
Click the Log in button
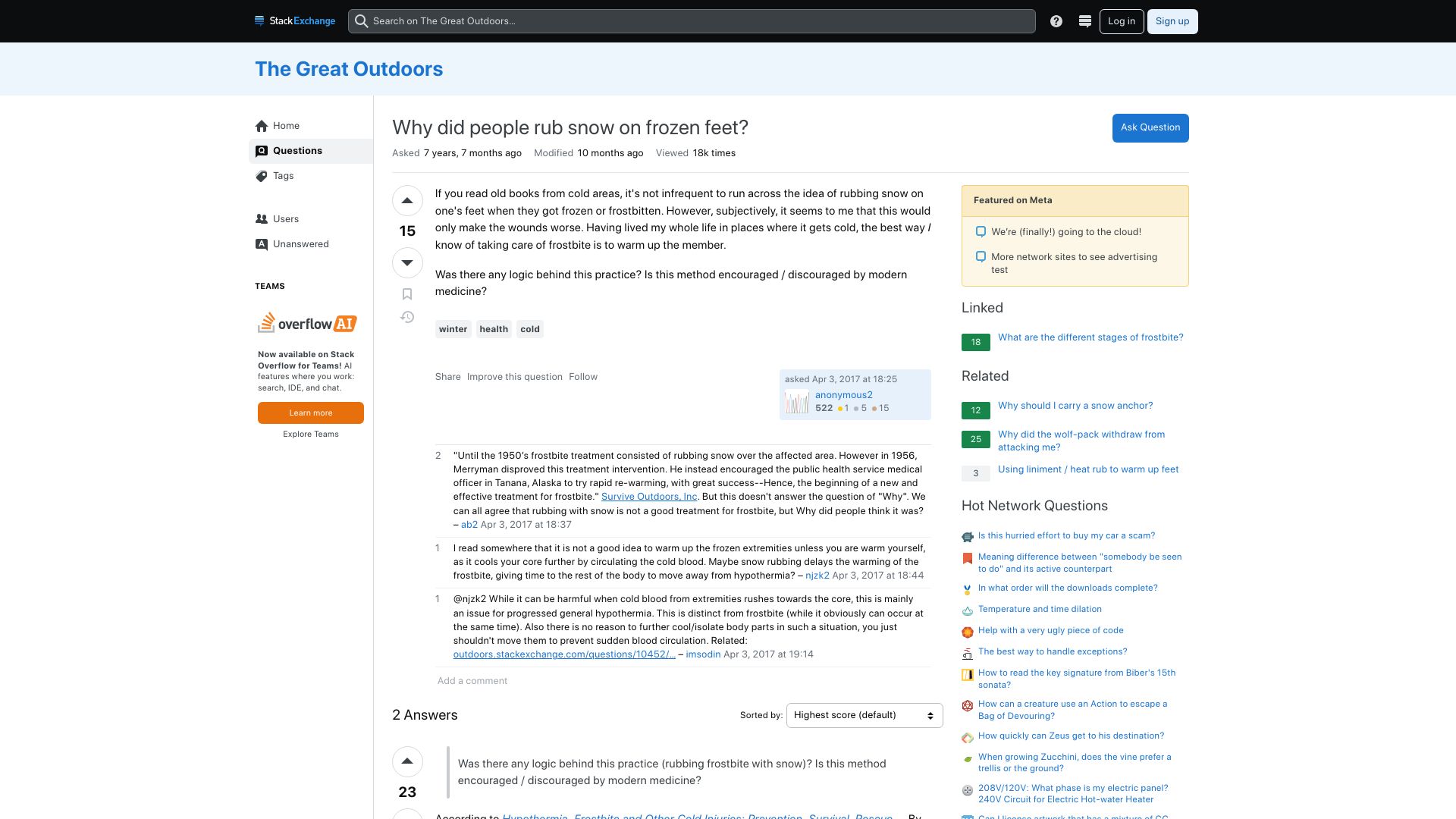[1122, 21]
